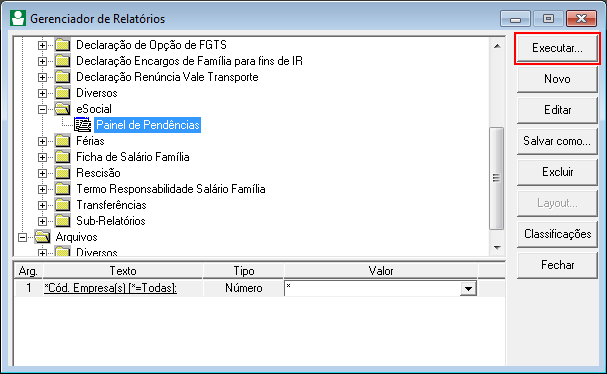This screenshot has width=607, height=374.
Task: Select Termo Responsabilidade Salário Família label
Action: point(171,189)
